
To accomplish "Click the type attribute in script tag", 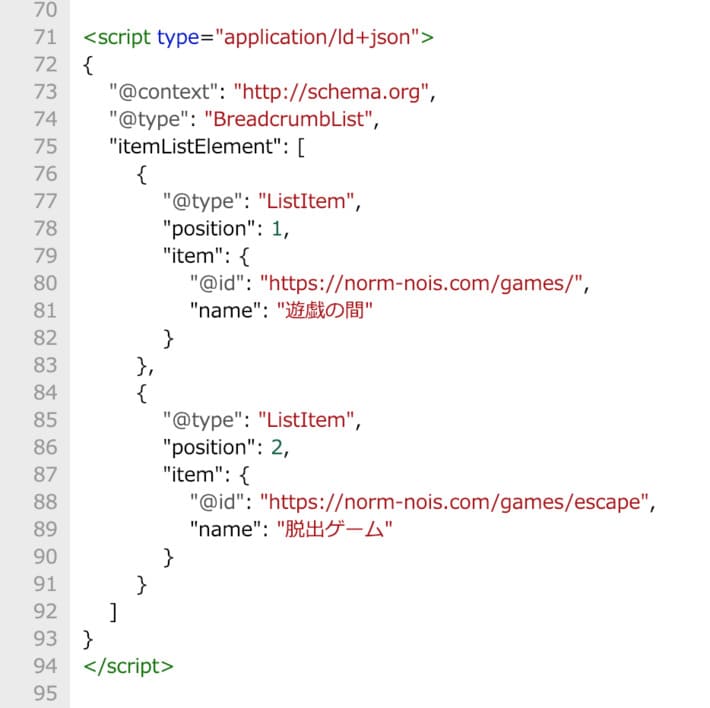I will [177, 39].
